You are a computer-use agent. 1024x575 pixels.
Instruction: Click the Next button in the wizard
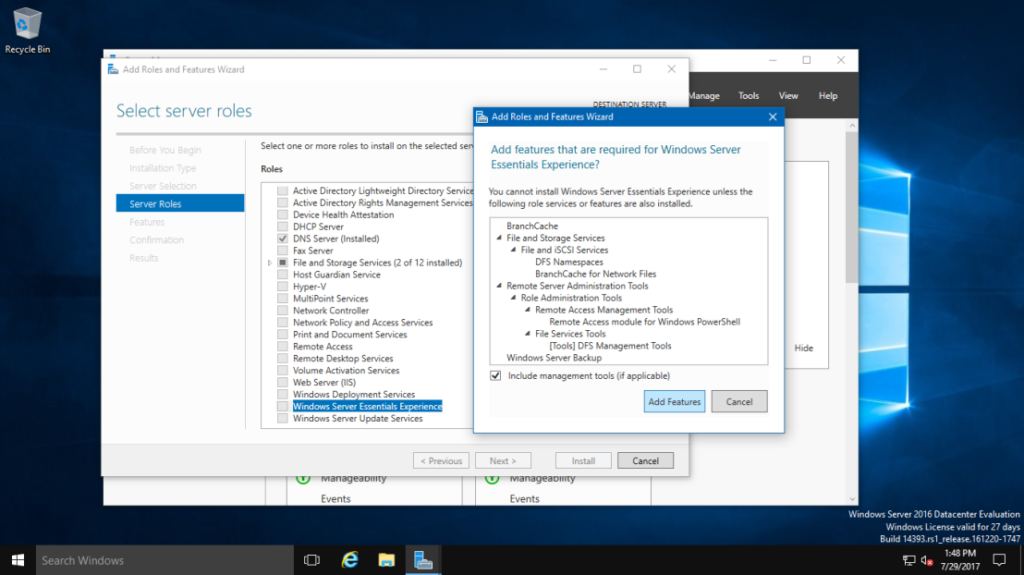click(503, 461)
